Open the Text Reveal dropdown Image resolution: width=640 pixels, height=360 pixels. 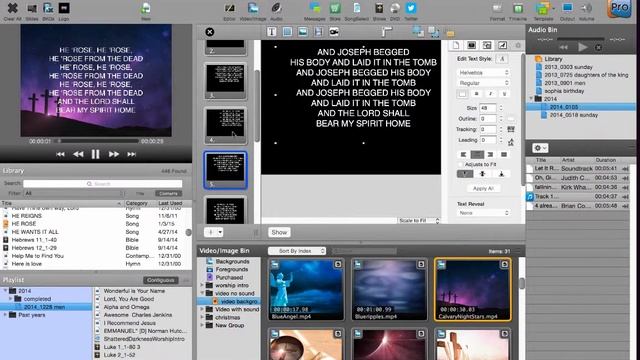pyautogui.click(x=483, y=213)
